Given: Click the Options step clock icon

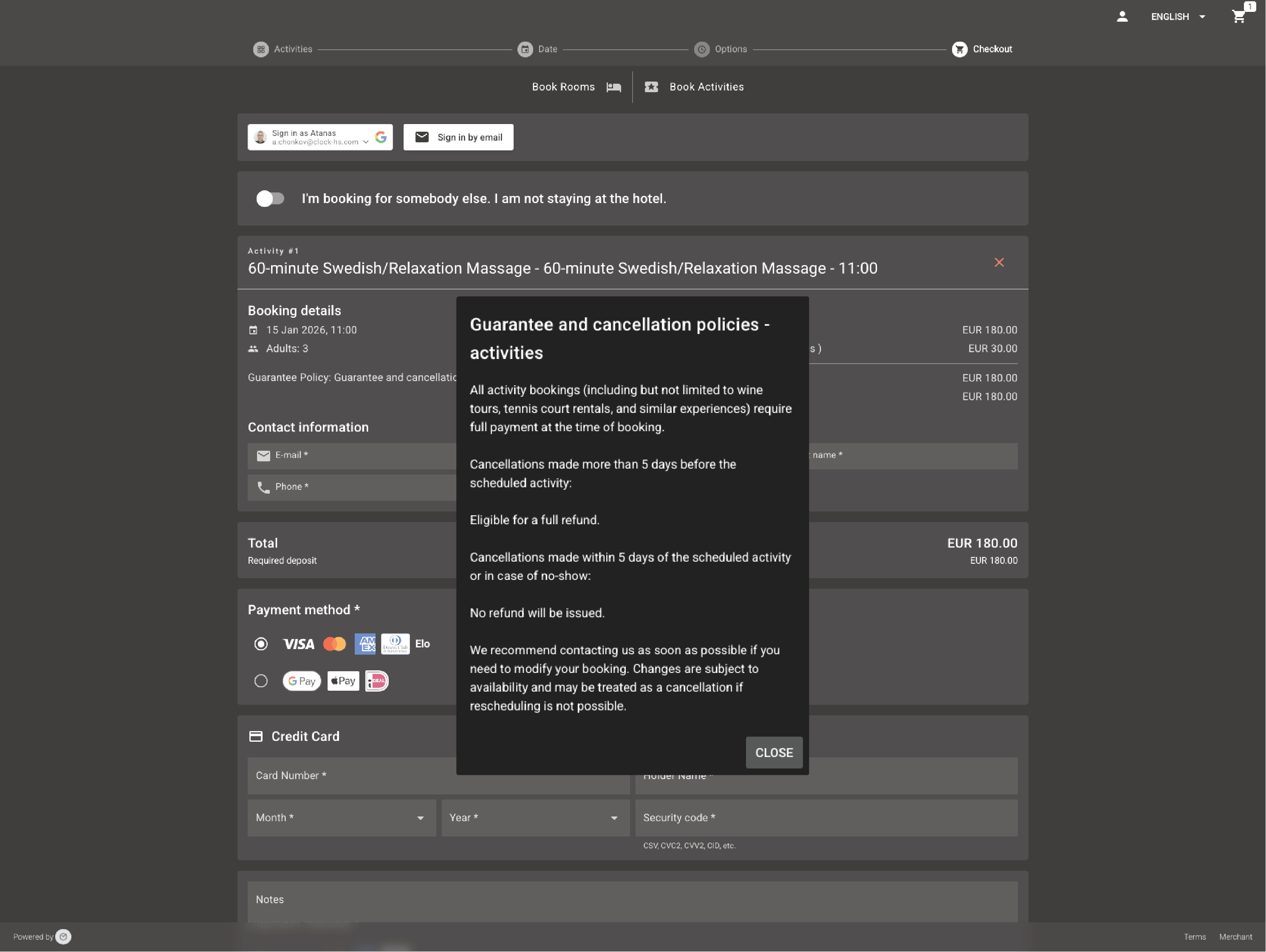Looking at the screenshot, I should (x=702, y=49).
